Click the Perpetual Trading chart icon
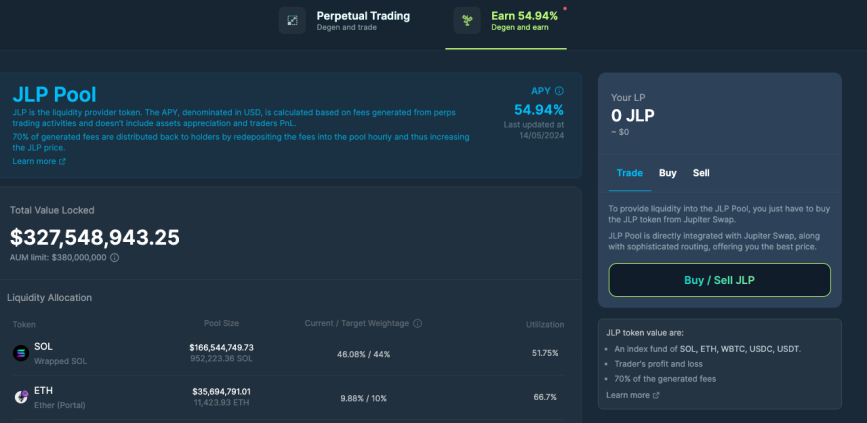Screen dimensions: 867x423 click(x=292, y=21)
